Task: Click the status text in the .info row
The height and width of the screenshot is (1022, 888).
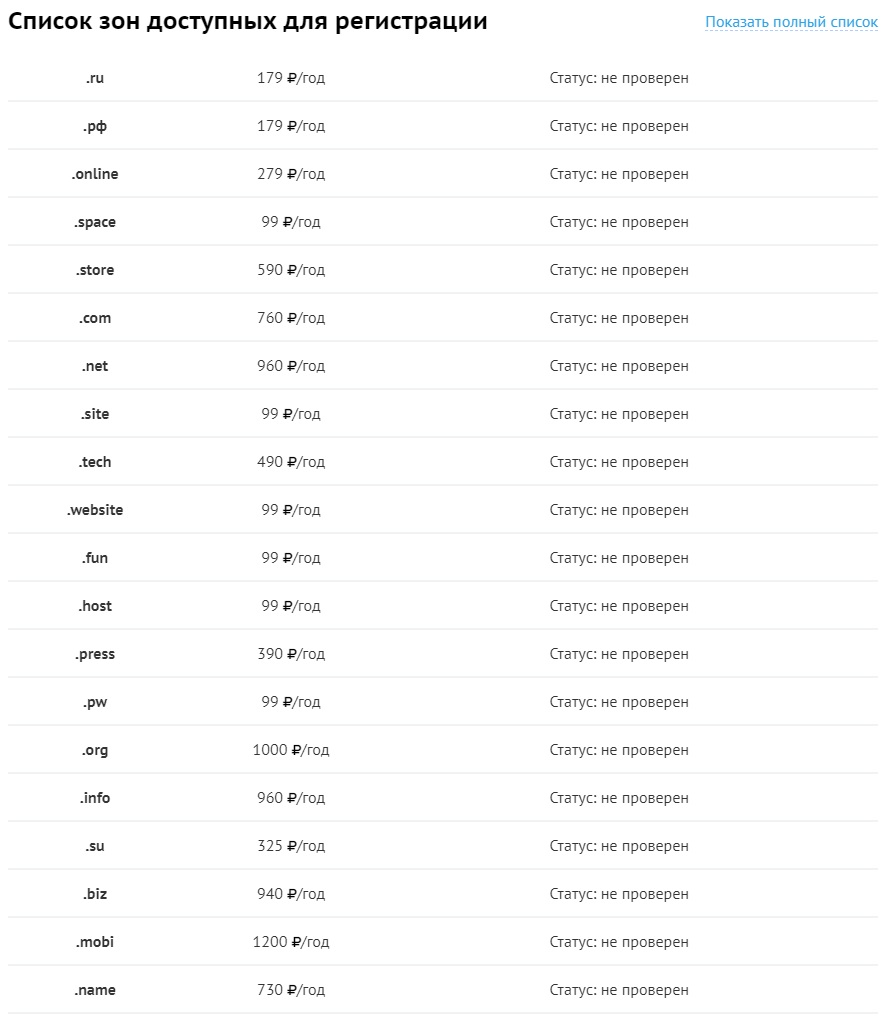Action: (x=619, y=798)
